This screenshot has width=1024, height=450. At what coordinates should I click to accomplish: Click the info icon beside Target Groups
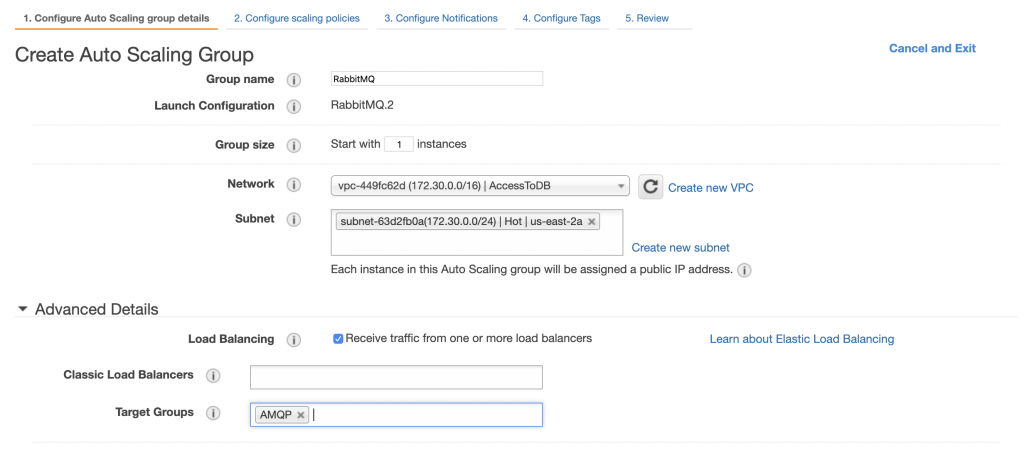pyautogui.click(x=213, y=413)
